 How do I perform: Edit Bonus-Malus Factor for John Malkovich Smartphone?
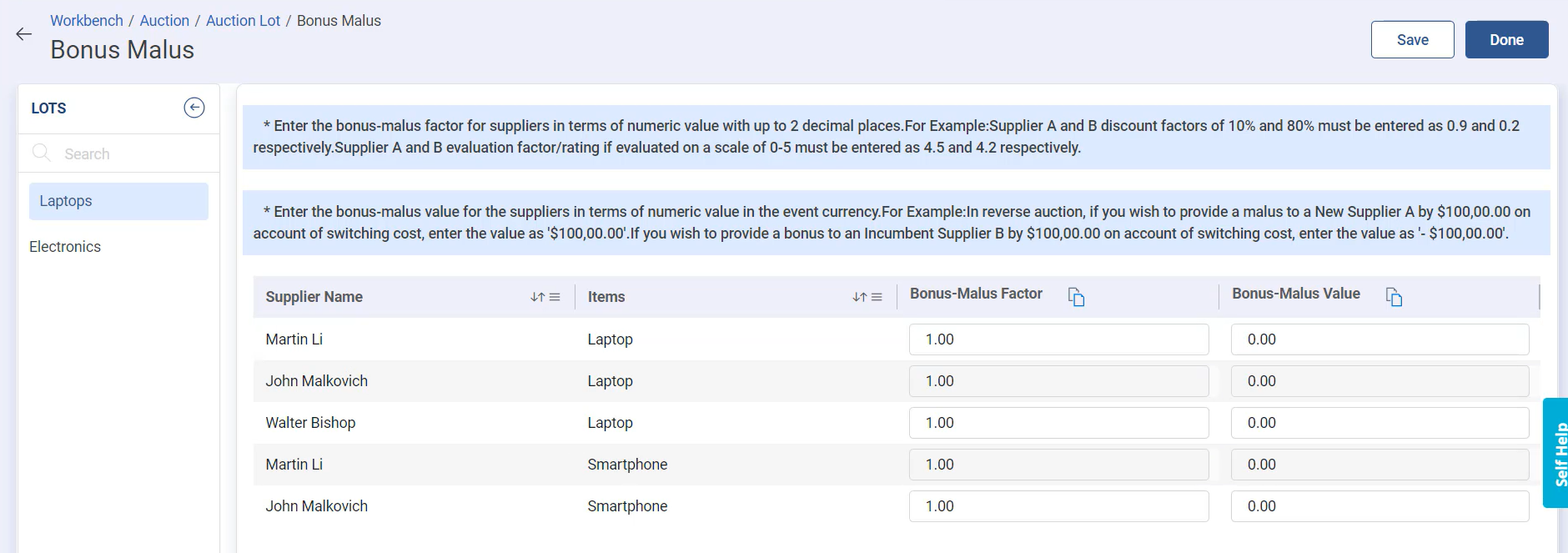[1058, 506]
